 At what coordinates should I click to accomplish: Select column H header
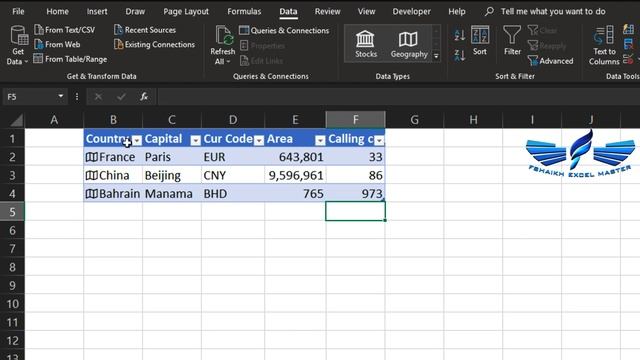[x=473, y=120]
